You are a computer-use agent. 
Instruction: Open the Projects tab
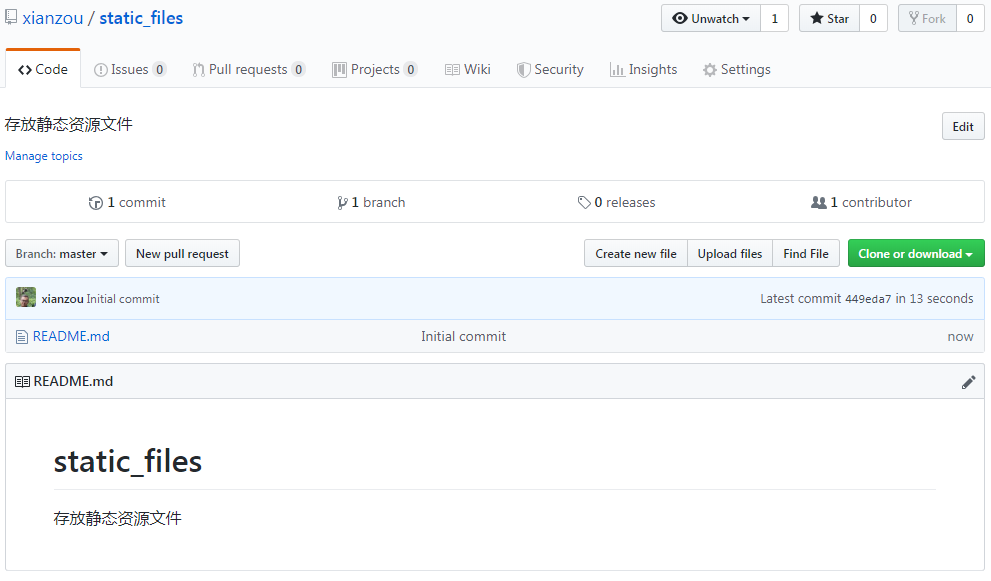[x=375, y=69]
